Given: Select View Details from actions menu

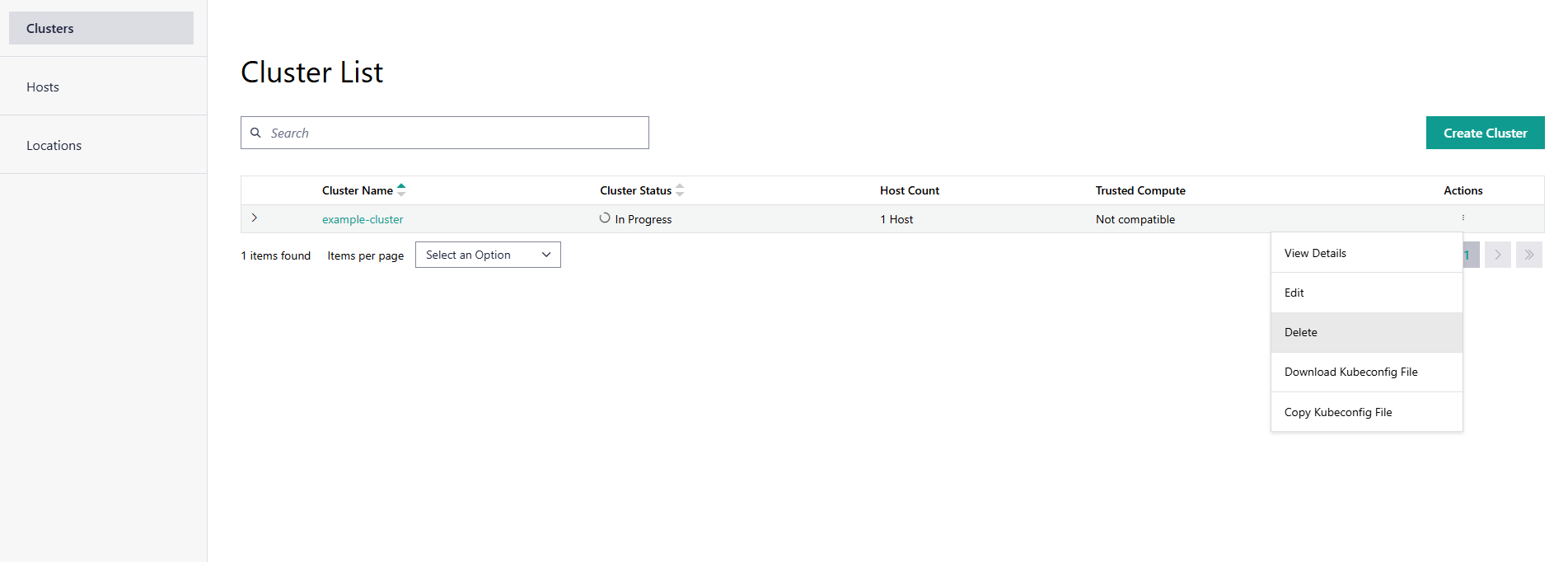Looking at the screenshot, I should [x=1315, y=253].
